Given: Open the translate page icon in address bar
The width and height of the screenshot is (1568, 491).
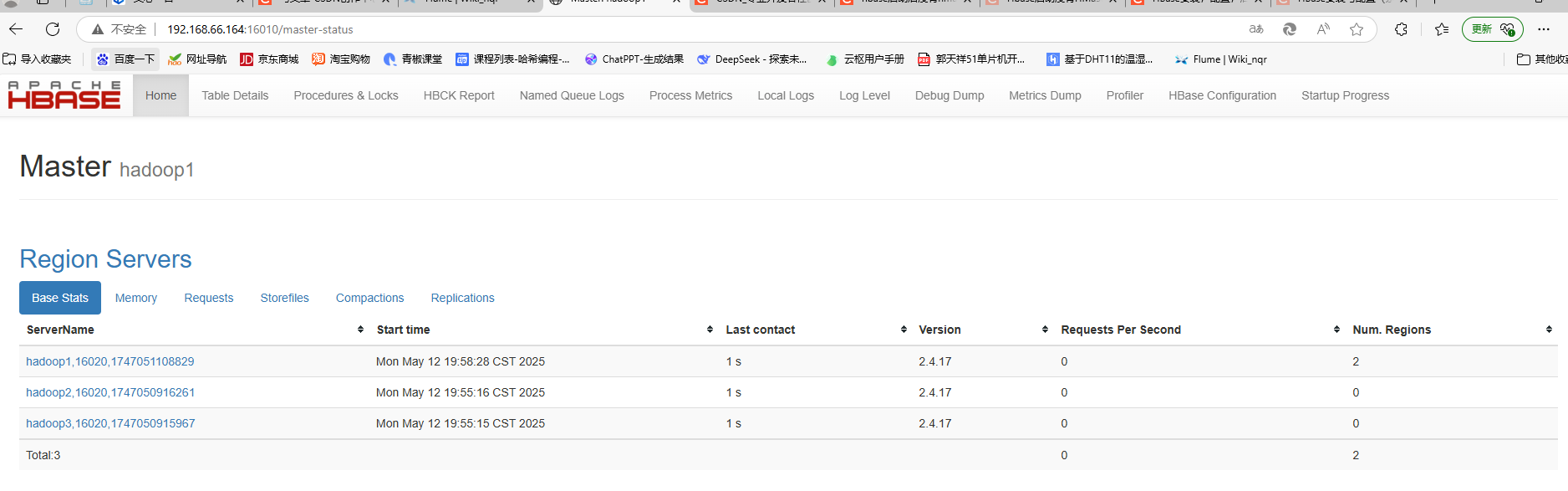Looking at the screenshot, I should point(1256,29).
